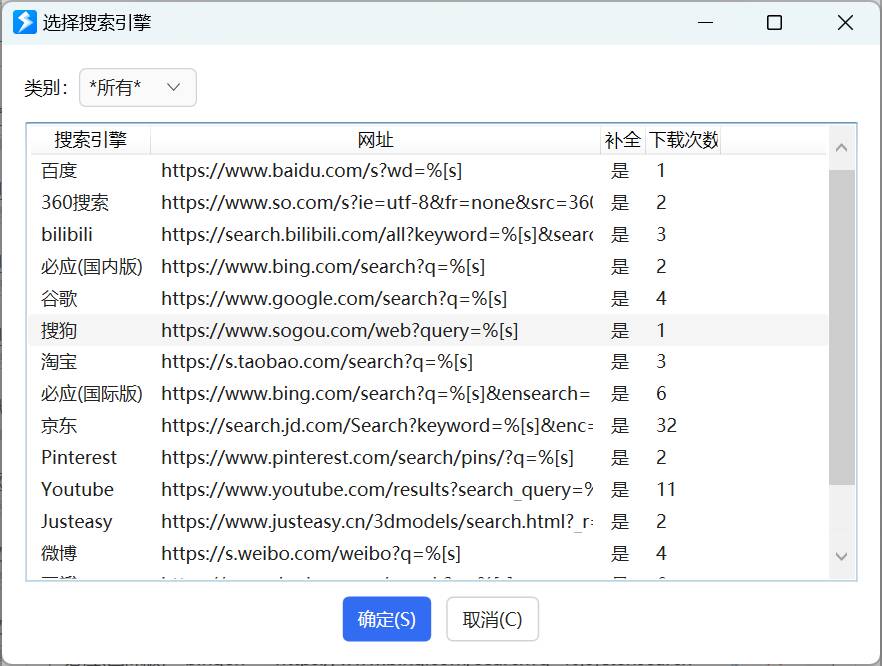
Task: Click the bing.com/search?q=%[s]&ensearch URL cell
Action: [x=376, y=394]
